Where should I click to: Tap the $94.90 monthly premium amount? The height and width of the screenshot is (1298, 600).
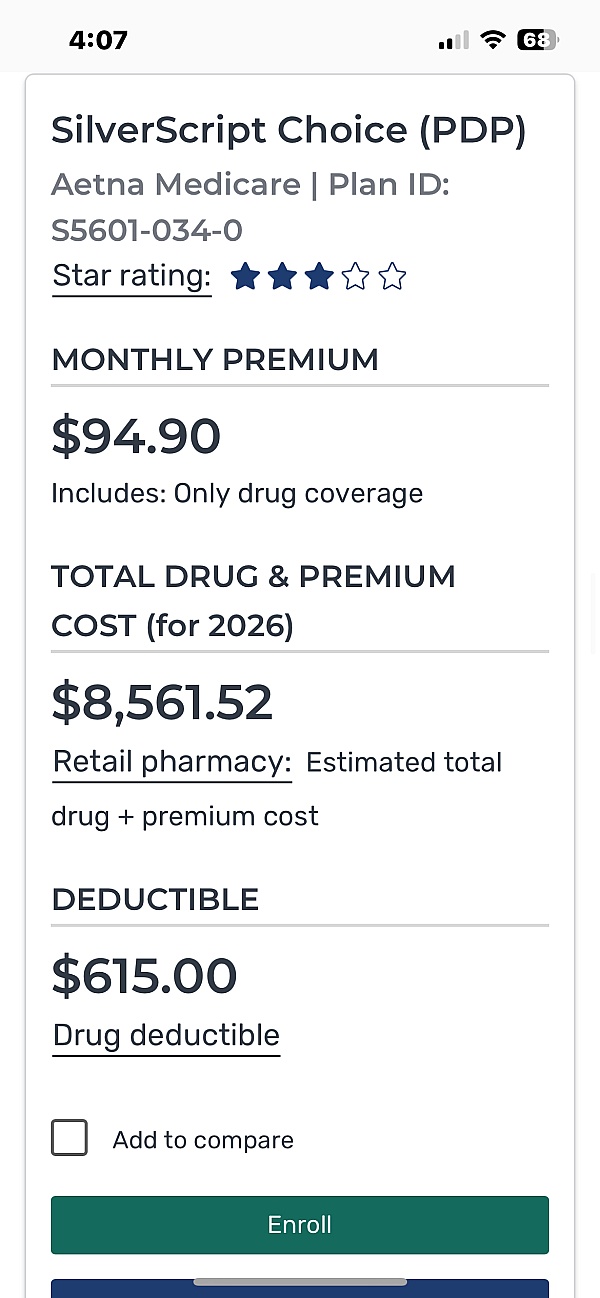136,436
